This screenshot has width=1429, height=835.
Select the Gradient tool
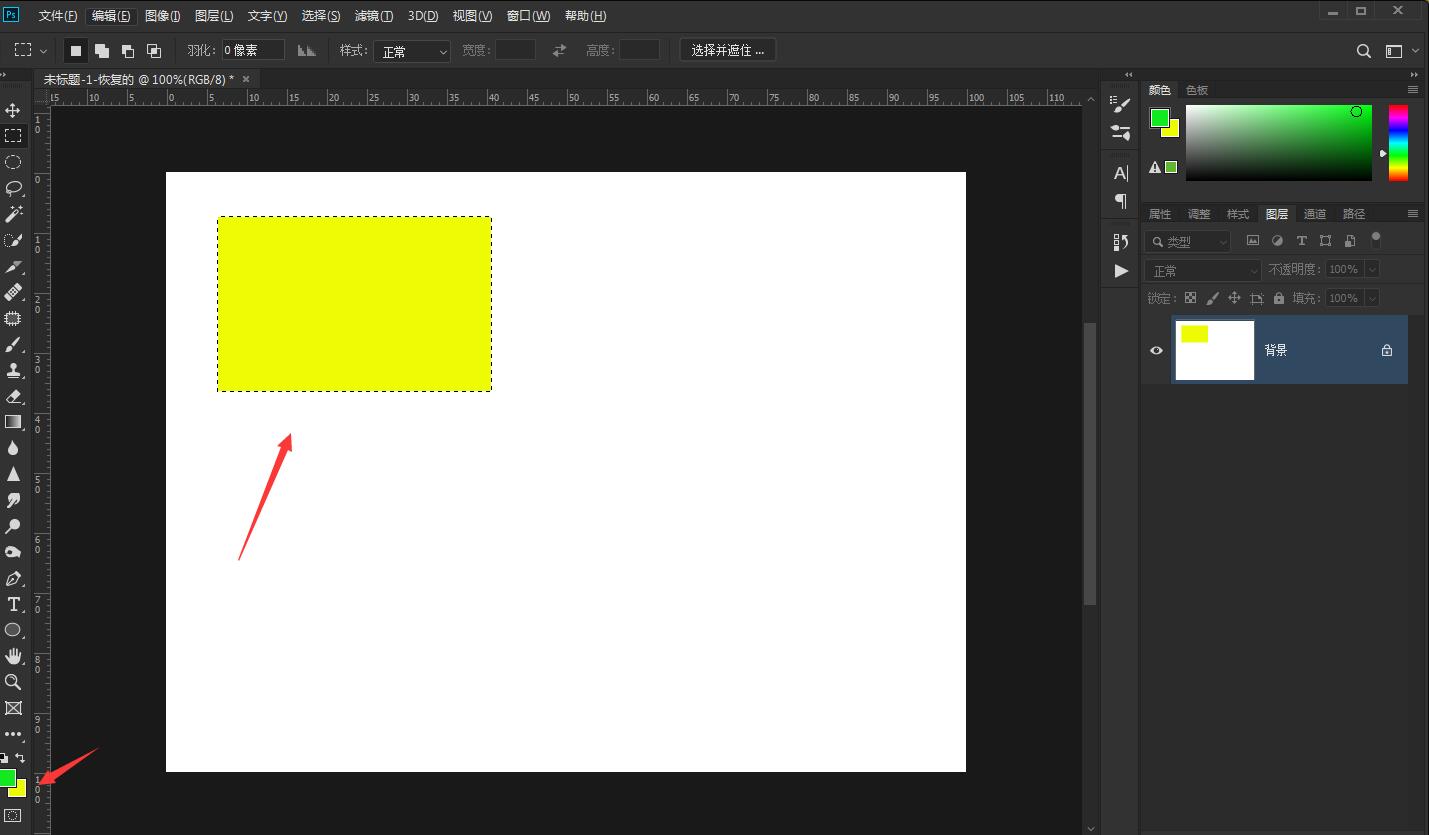pyautogui.click(x=13, y=422)
